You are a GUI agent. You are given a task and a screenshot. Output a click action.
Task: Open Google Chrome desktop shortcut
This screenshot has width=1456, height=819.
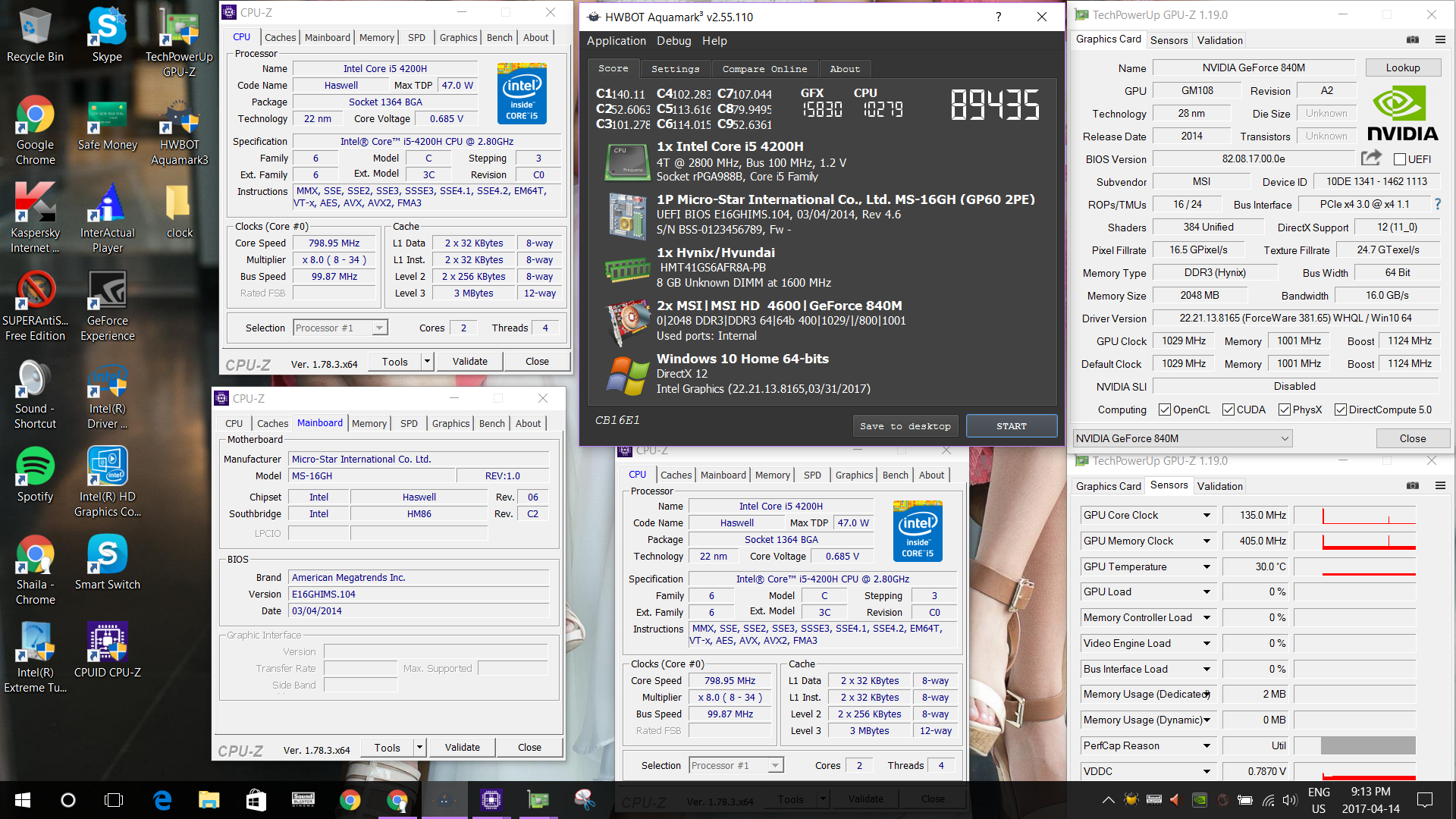35,130
